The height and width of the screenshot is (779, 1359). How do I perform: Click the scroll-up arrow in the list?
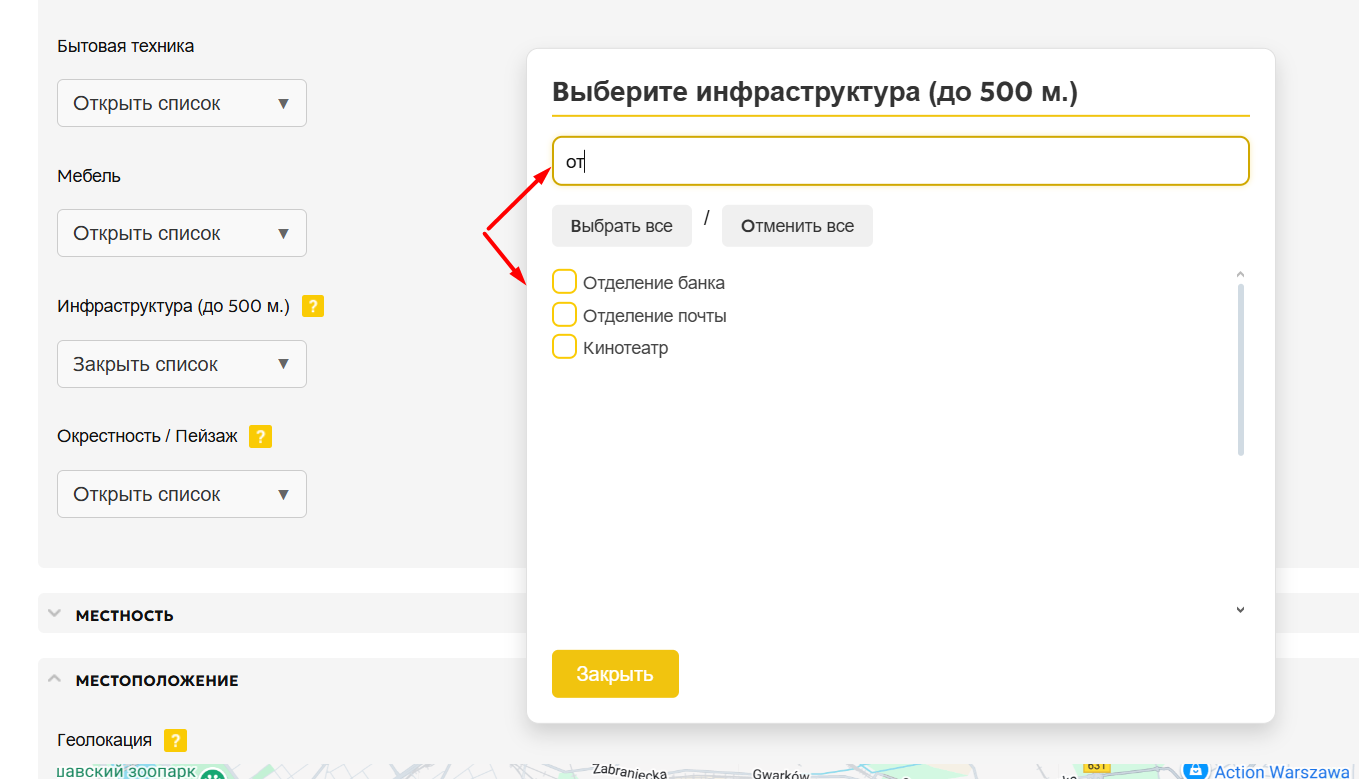click(x=1240, y=274)
